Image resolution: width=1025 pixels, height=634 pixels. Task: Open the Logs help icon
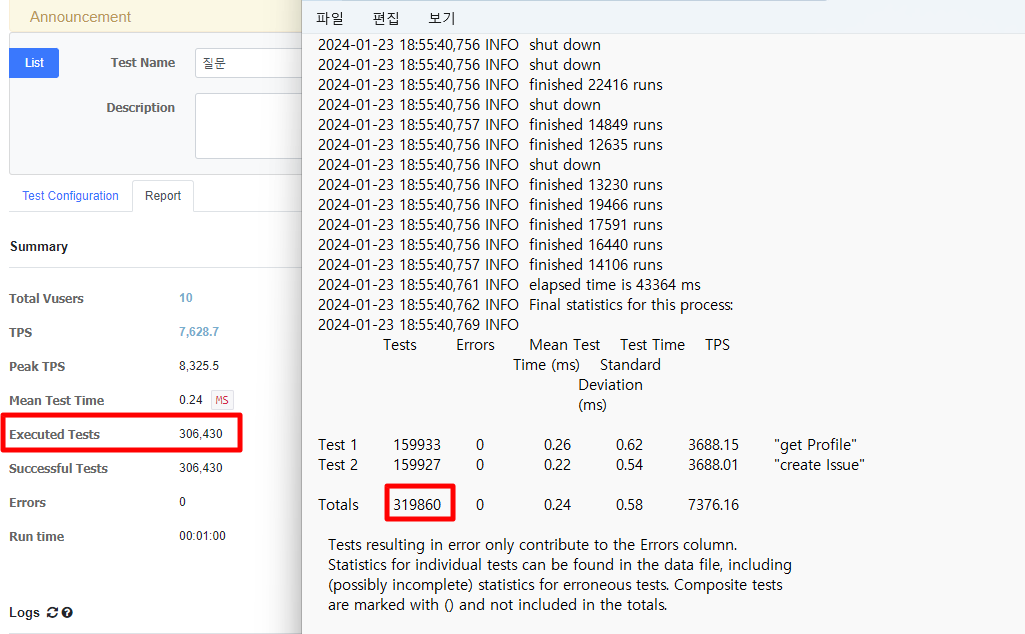pos(67,613)
